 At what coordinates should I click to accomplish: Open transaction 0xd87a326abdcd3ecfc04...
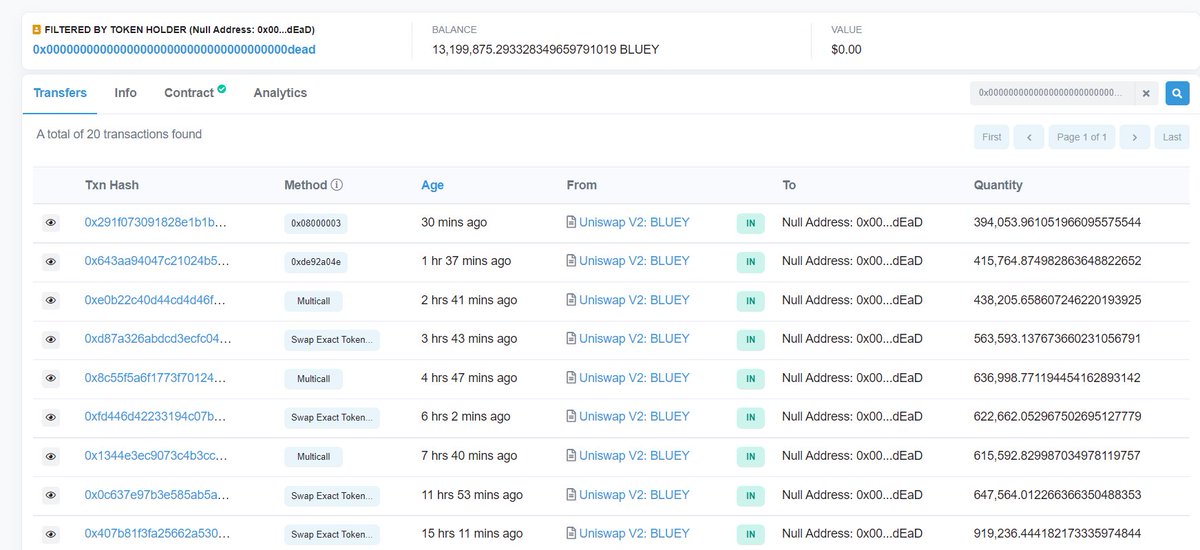(x=158, y=339)
